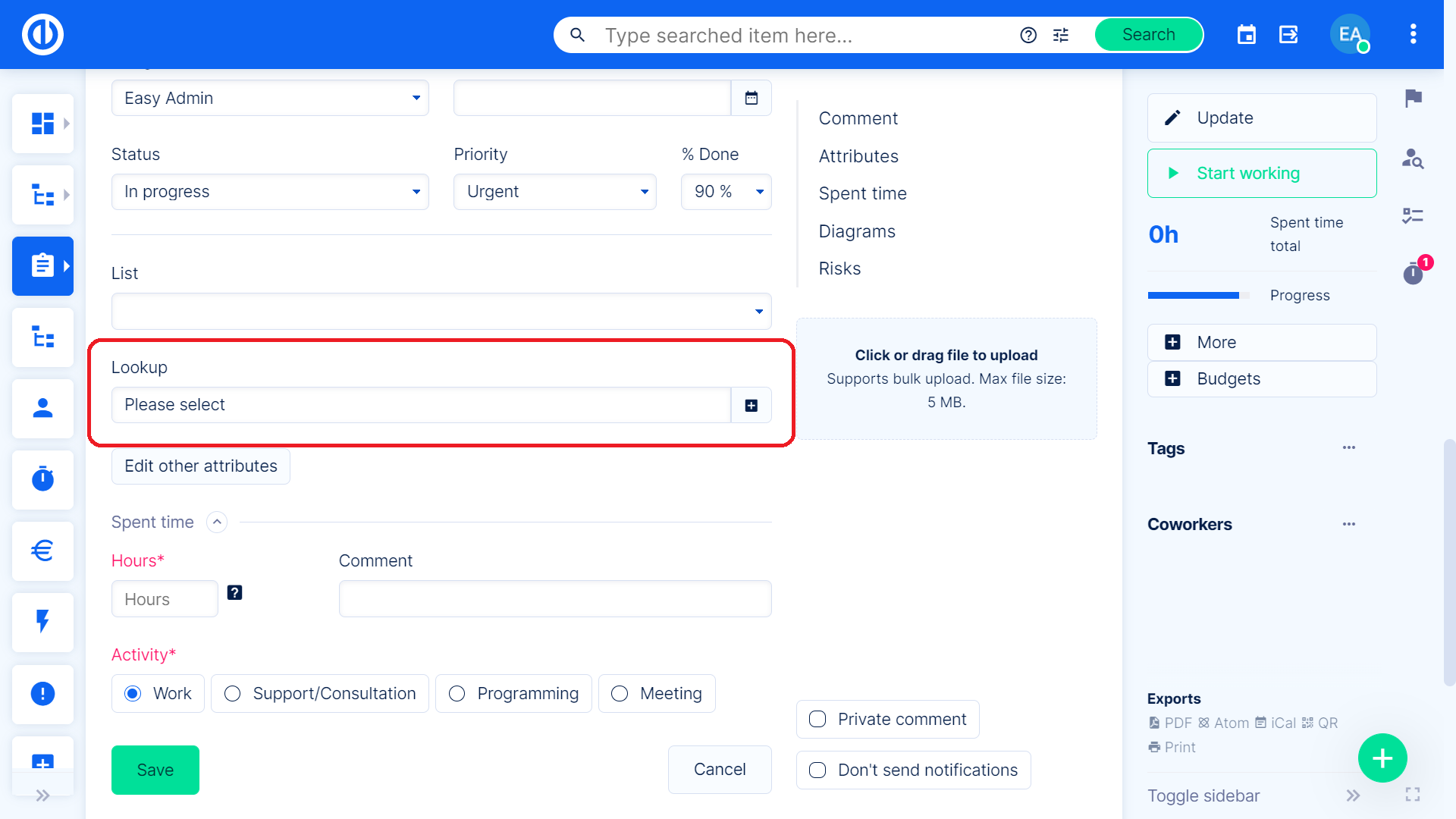
Task: Open the Tags options dots
Action: click(1349, 448)
